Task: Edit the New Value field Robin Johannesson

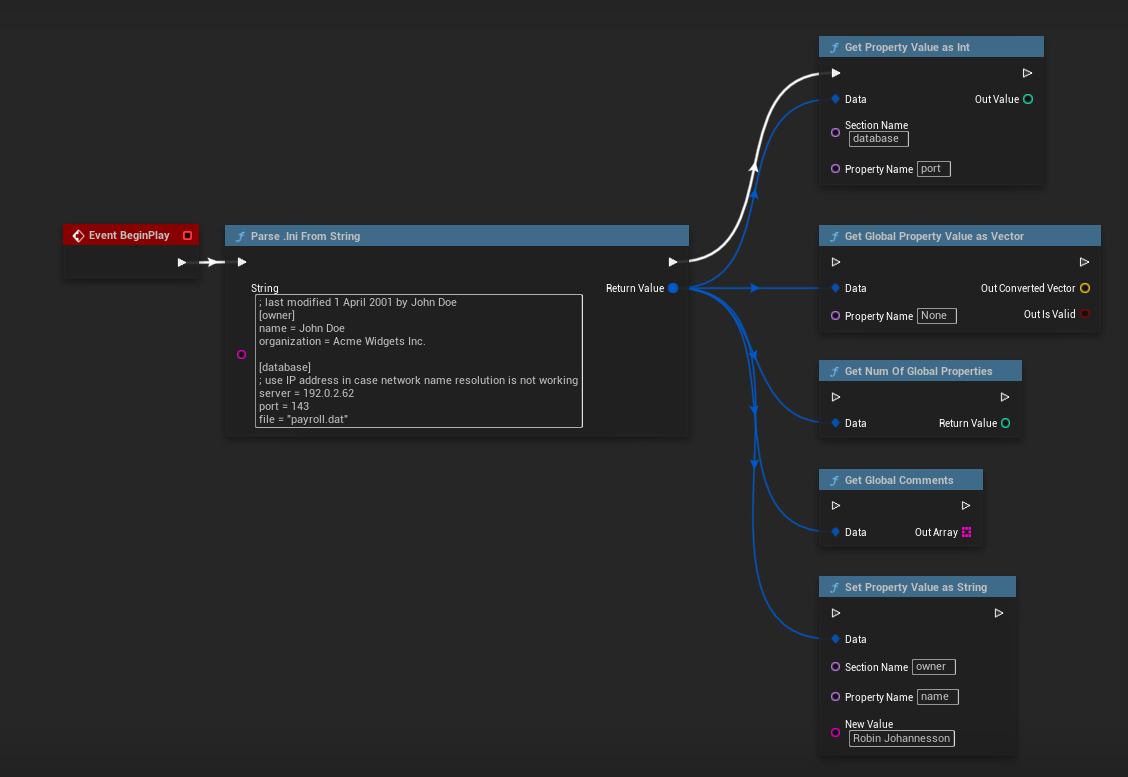Action: (x=902, y=739)
